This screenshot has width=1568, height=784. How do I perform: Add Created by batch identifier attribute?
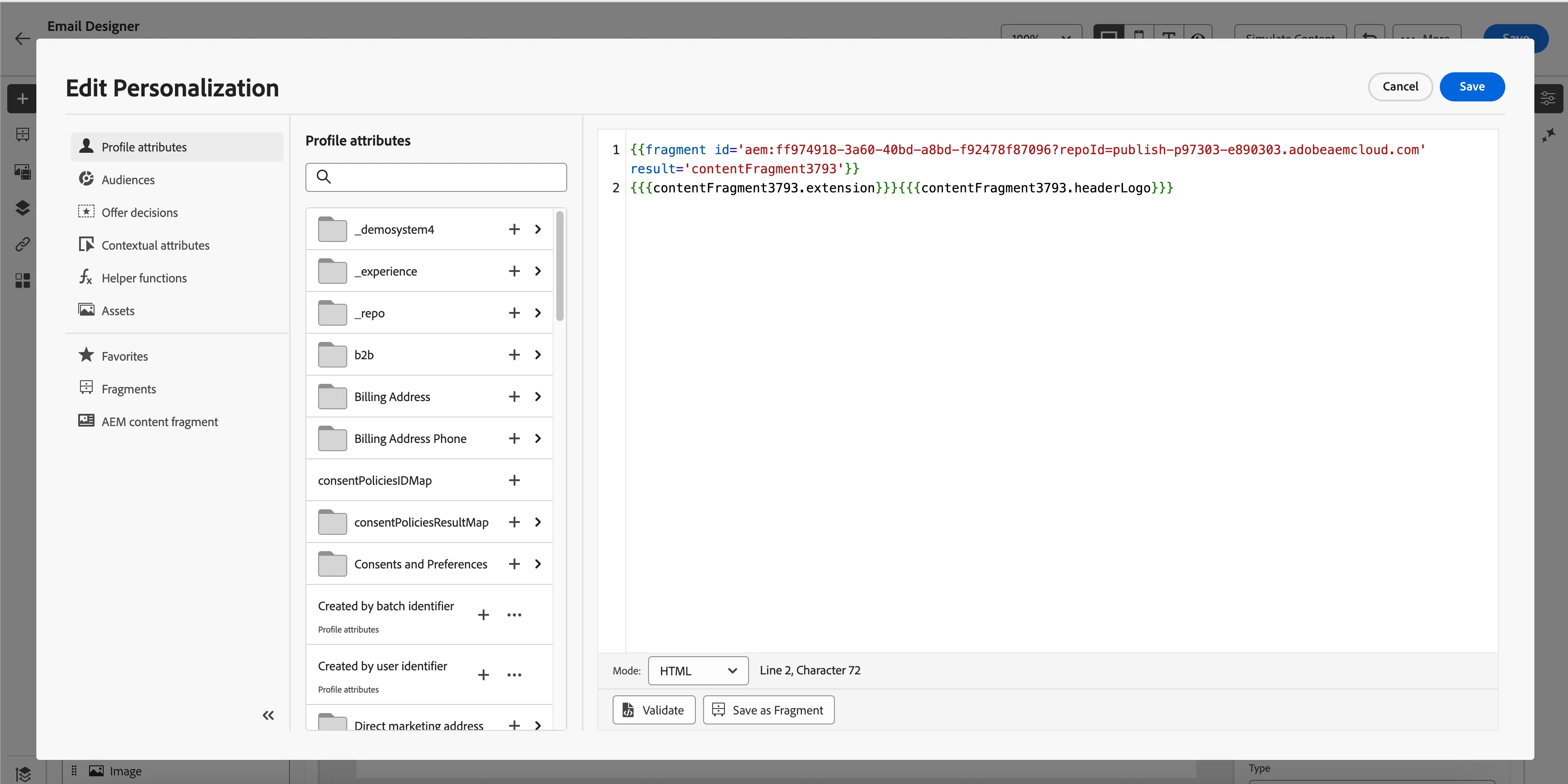tap(483, 615)
